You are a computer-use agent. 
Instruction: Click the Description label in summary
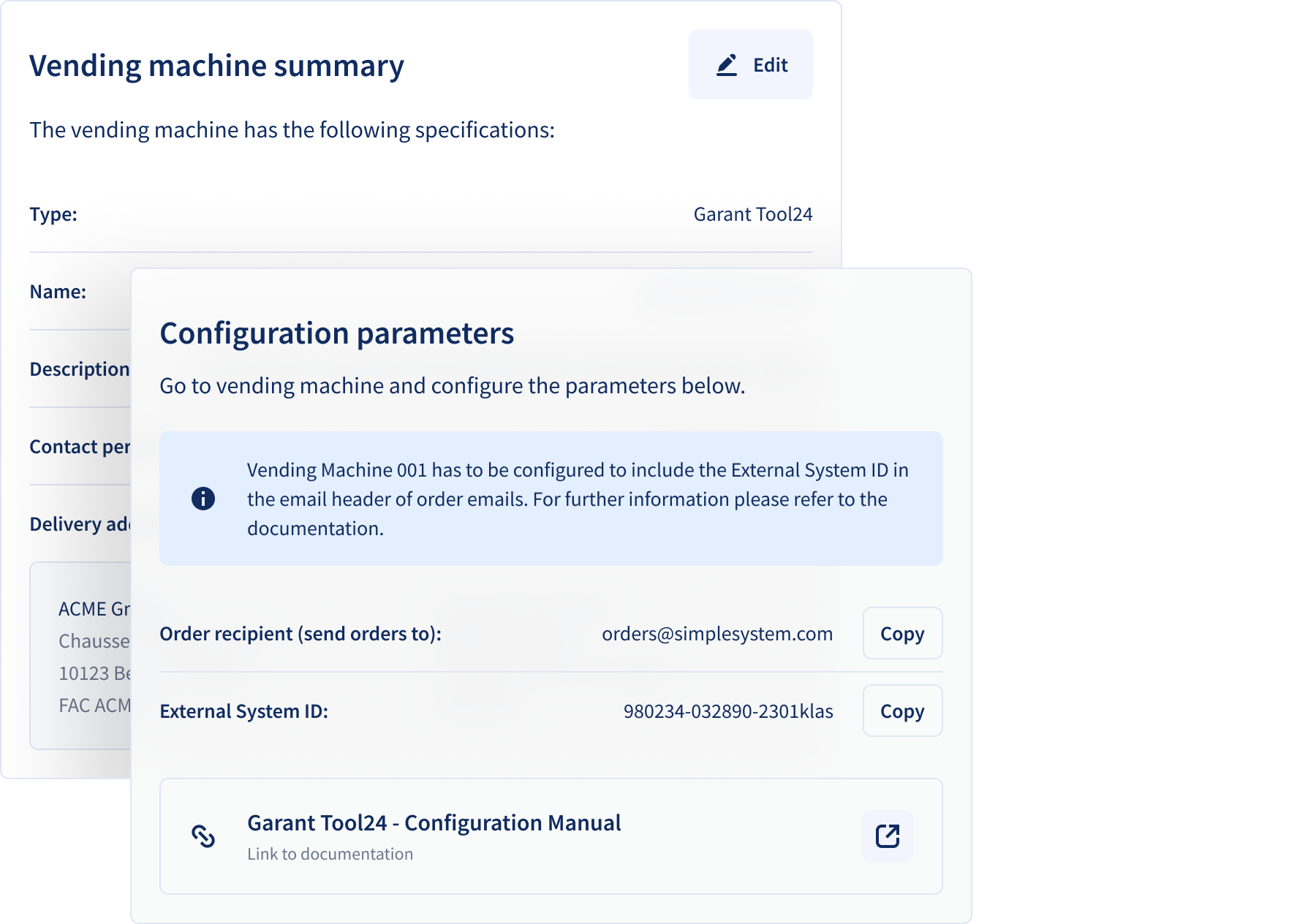point(80,369)
